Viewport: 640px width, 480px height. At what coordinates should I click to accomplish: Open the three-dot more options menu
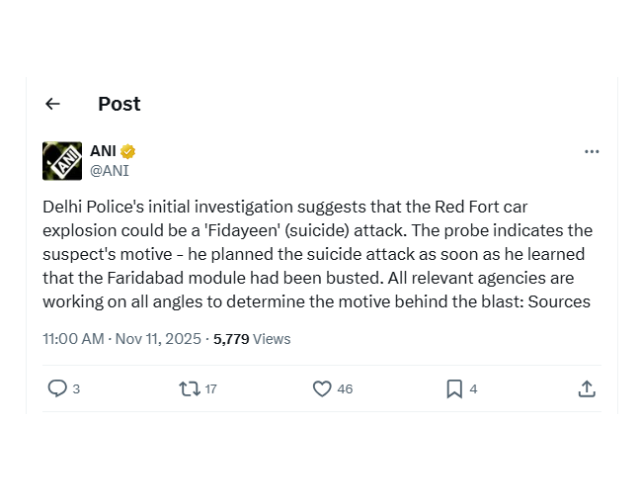(591, 152)
